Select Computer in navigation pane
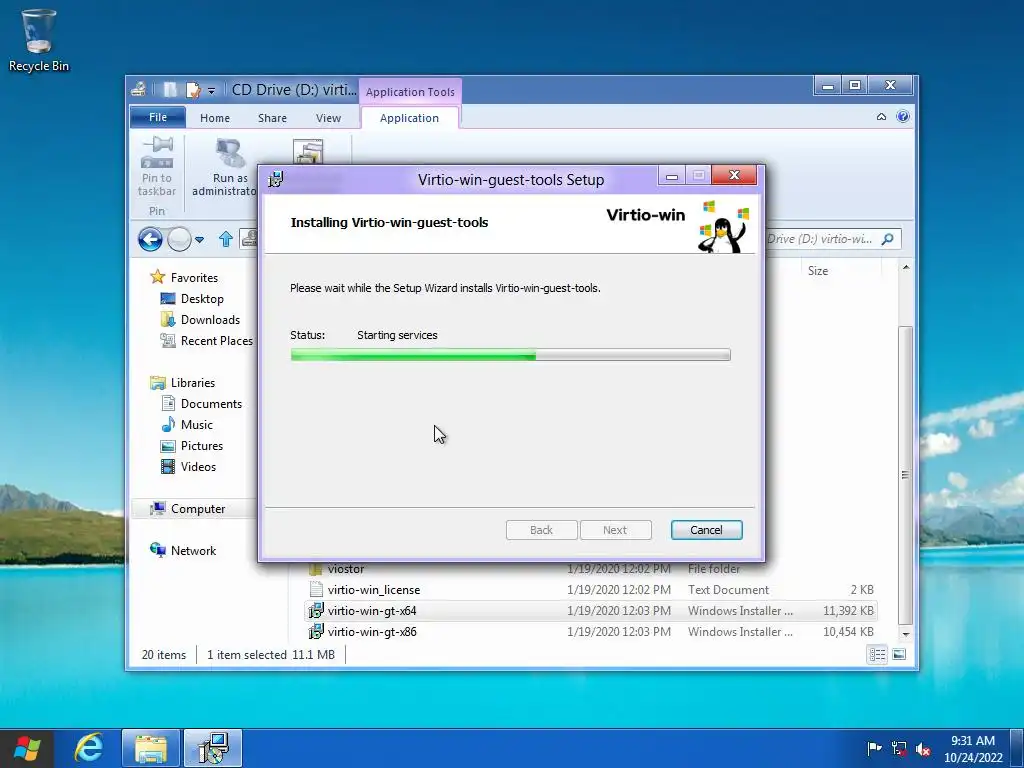 (197, 509)
